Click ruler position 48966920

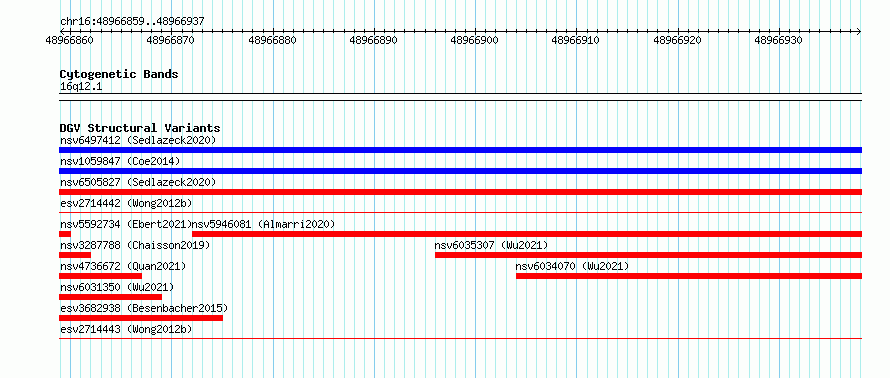click(x=677, y=40)
